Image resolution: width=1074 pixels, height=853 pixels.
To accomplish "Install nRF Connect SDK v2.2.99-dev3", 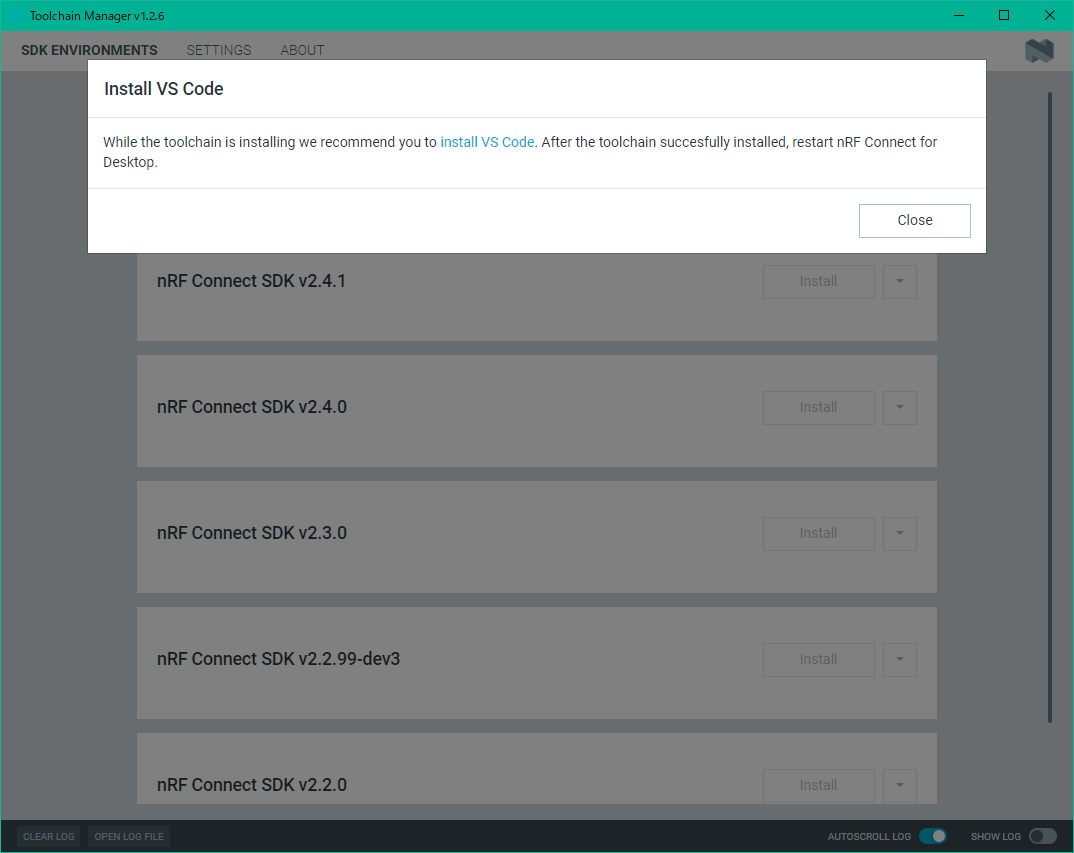I will [x=819, y=660].
